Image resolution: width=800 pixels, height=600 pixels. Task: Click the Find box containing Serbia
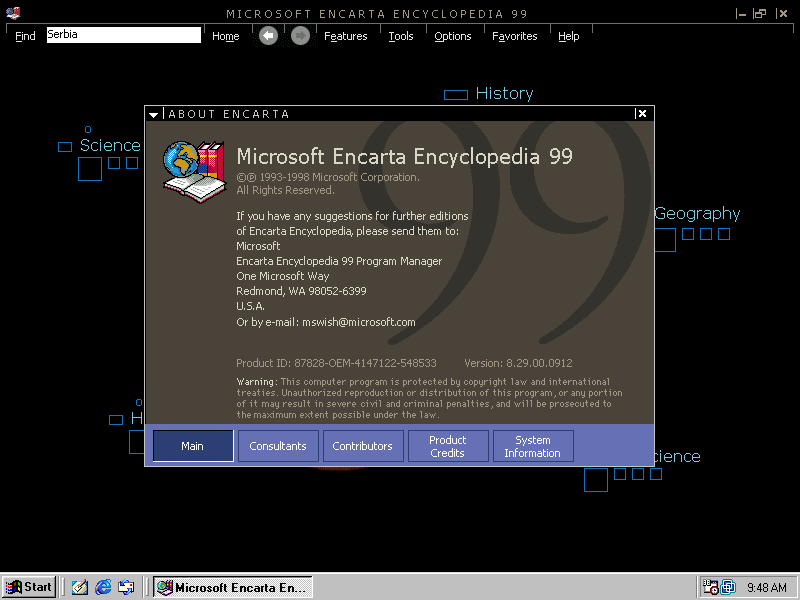tap(123, 35)
